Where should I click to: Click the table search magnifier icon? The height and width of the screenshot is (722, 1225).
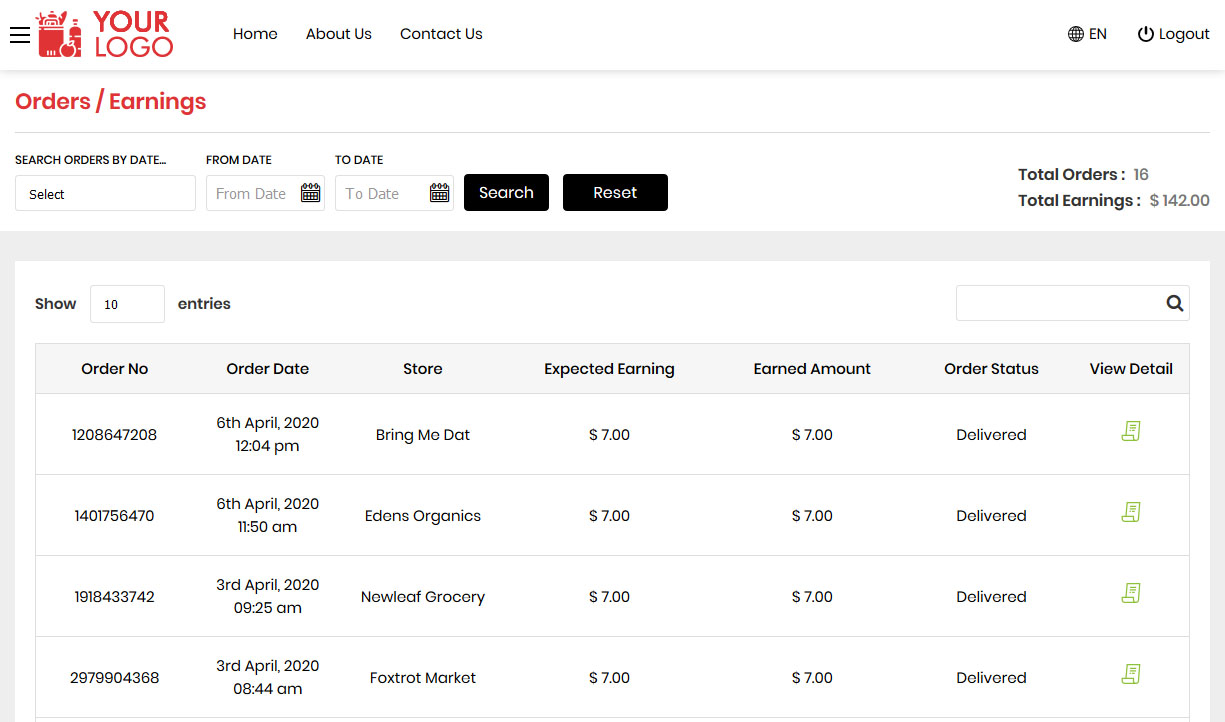point(1175,303)
